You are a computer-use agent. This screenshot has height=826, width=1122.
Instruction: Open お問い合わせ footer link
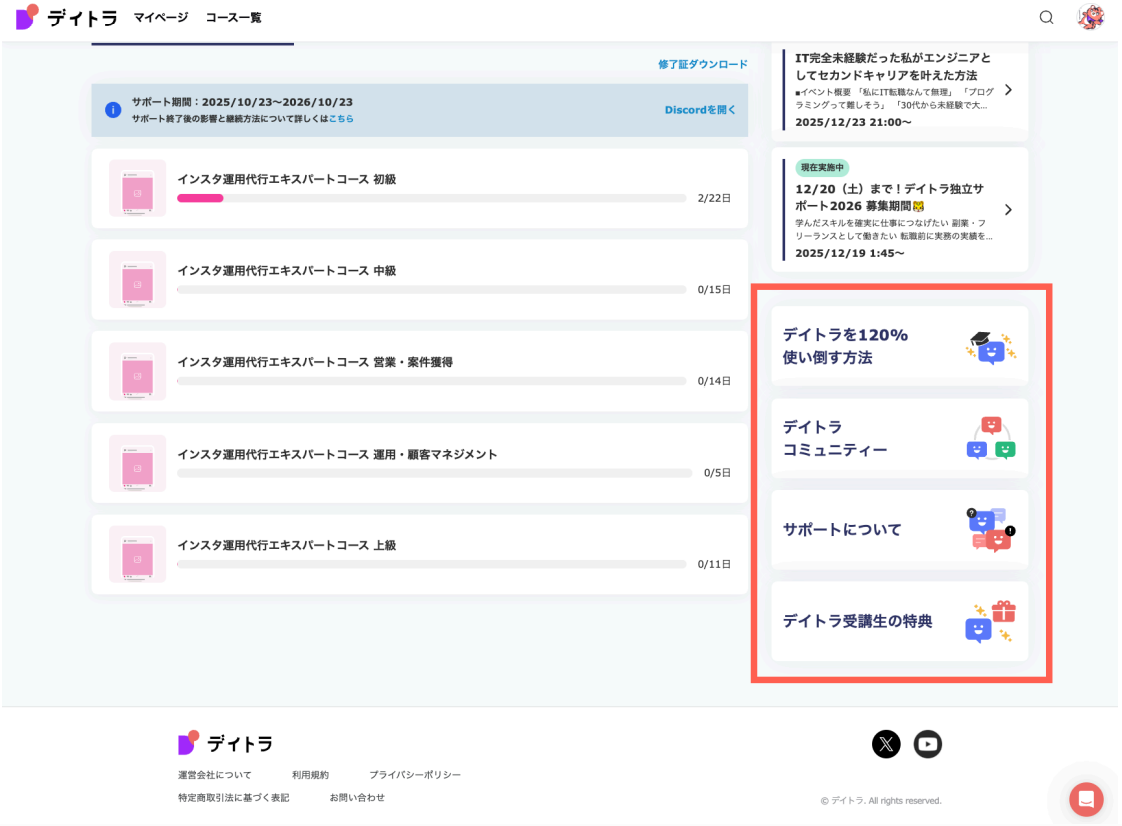(357, 797)
